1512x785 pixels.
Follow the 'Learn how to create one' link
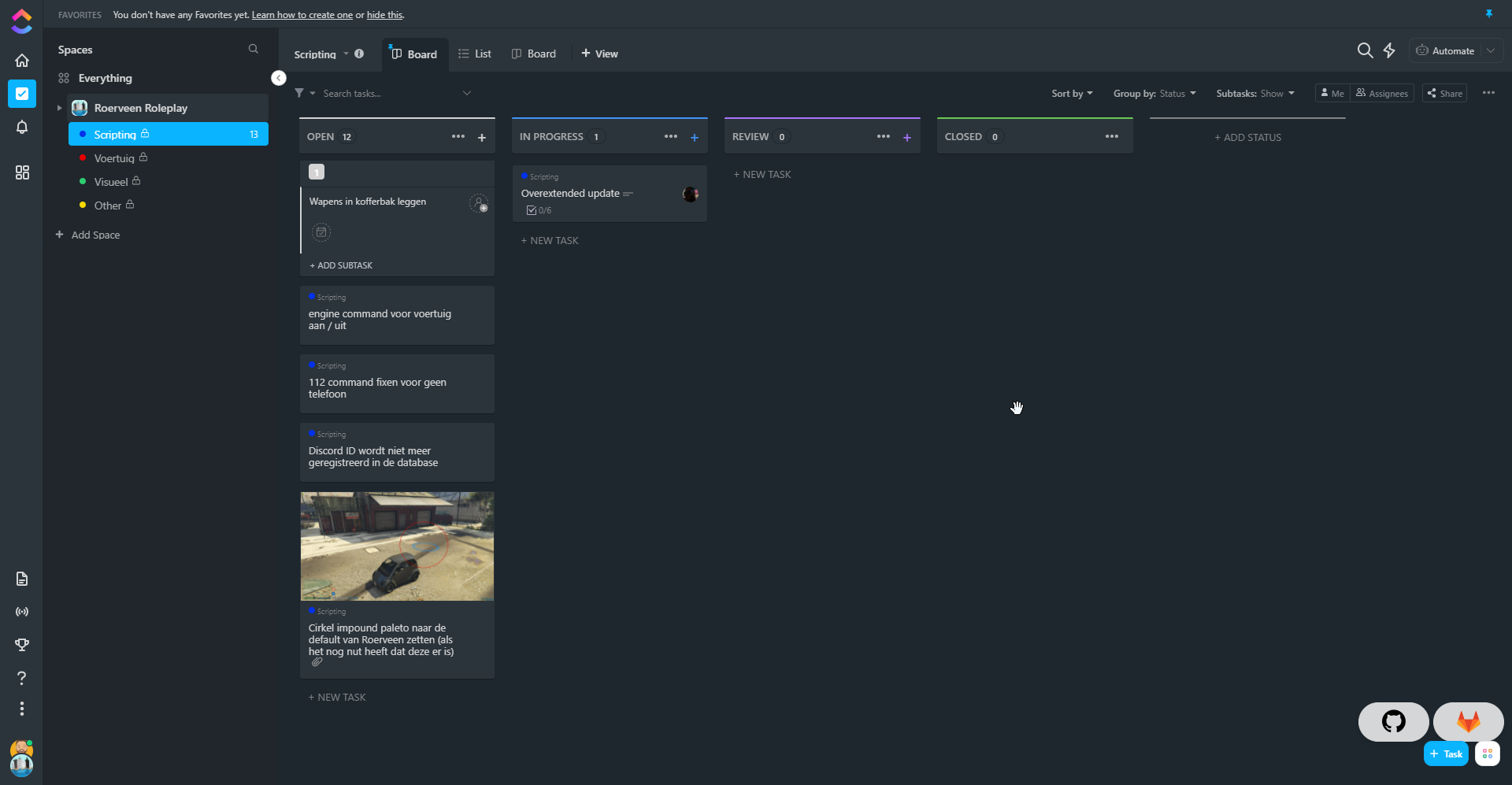302,15
